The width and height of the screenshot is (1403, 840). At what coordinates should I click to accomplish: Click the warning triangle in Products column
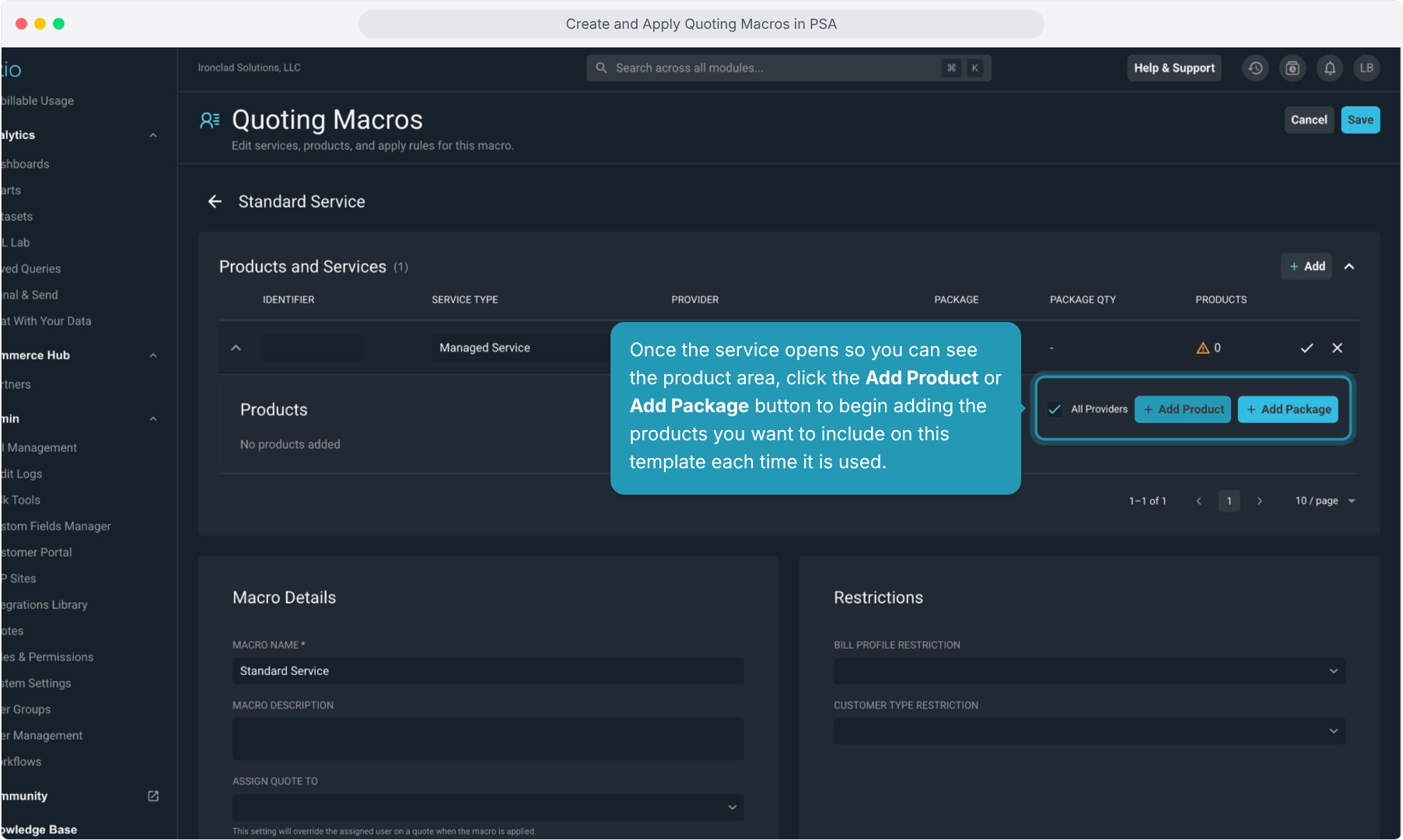point(1202,348)
